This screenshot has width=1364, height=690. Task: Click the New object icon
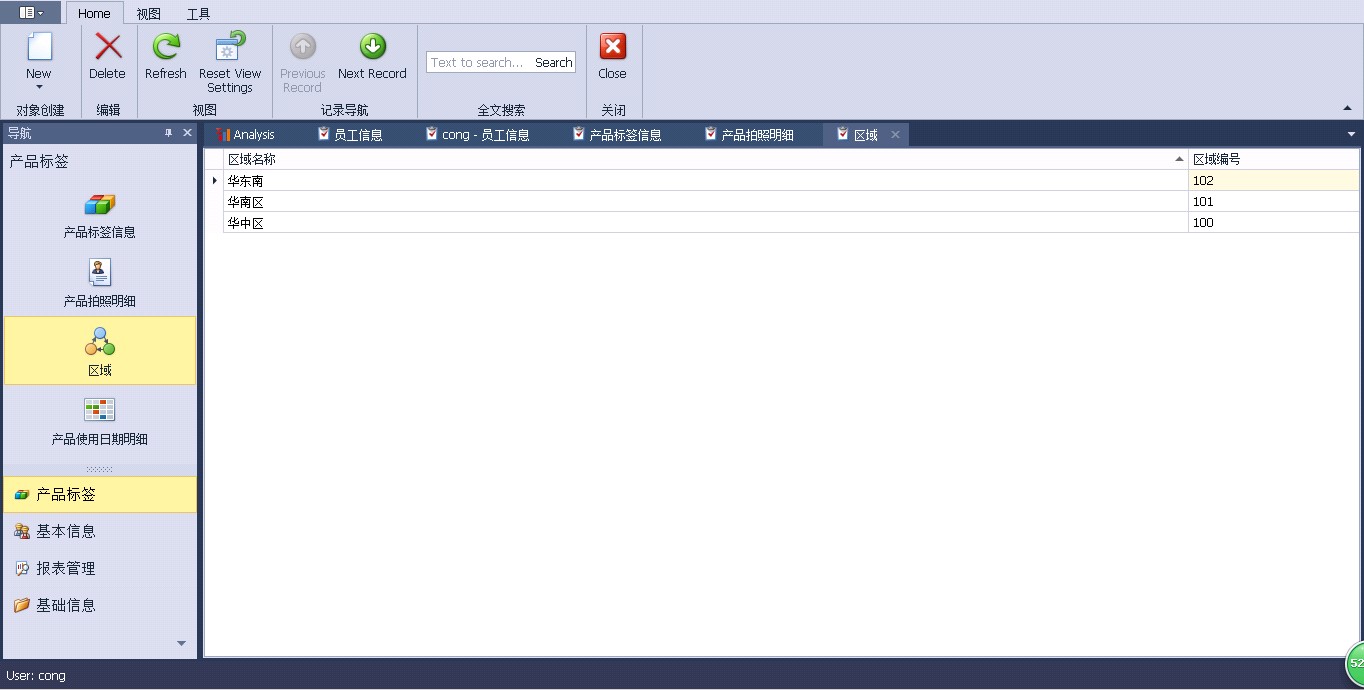39,47
